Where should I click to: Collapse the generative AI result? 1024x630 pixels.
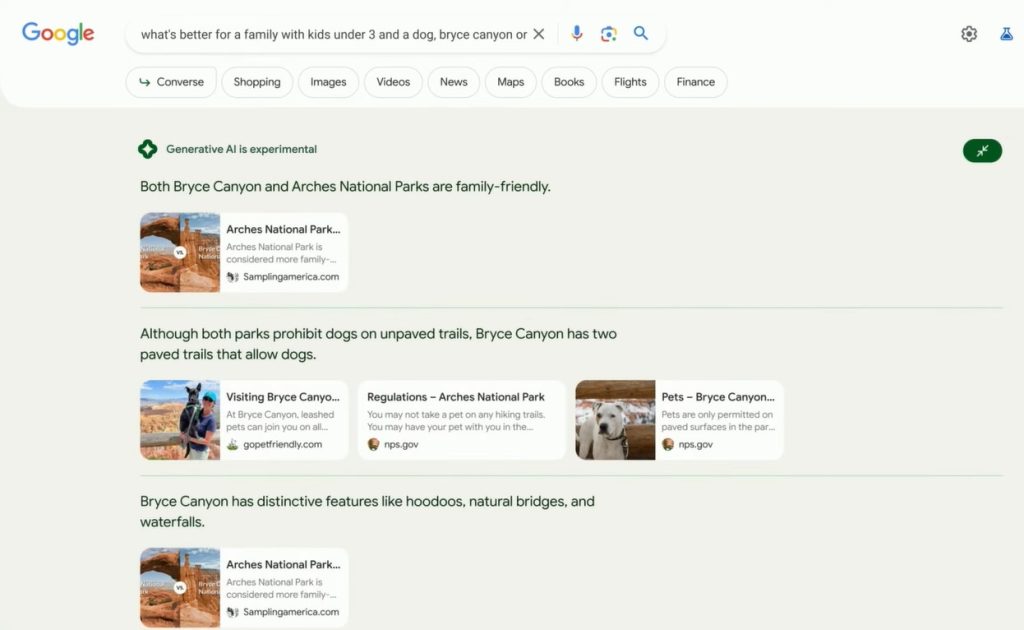[982, 150]
